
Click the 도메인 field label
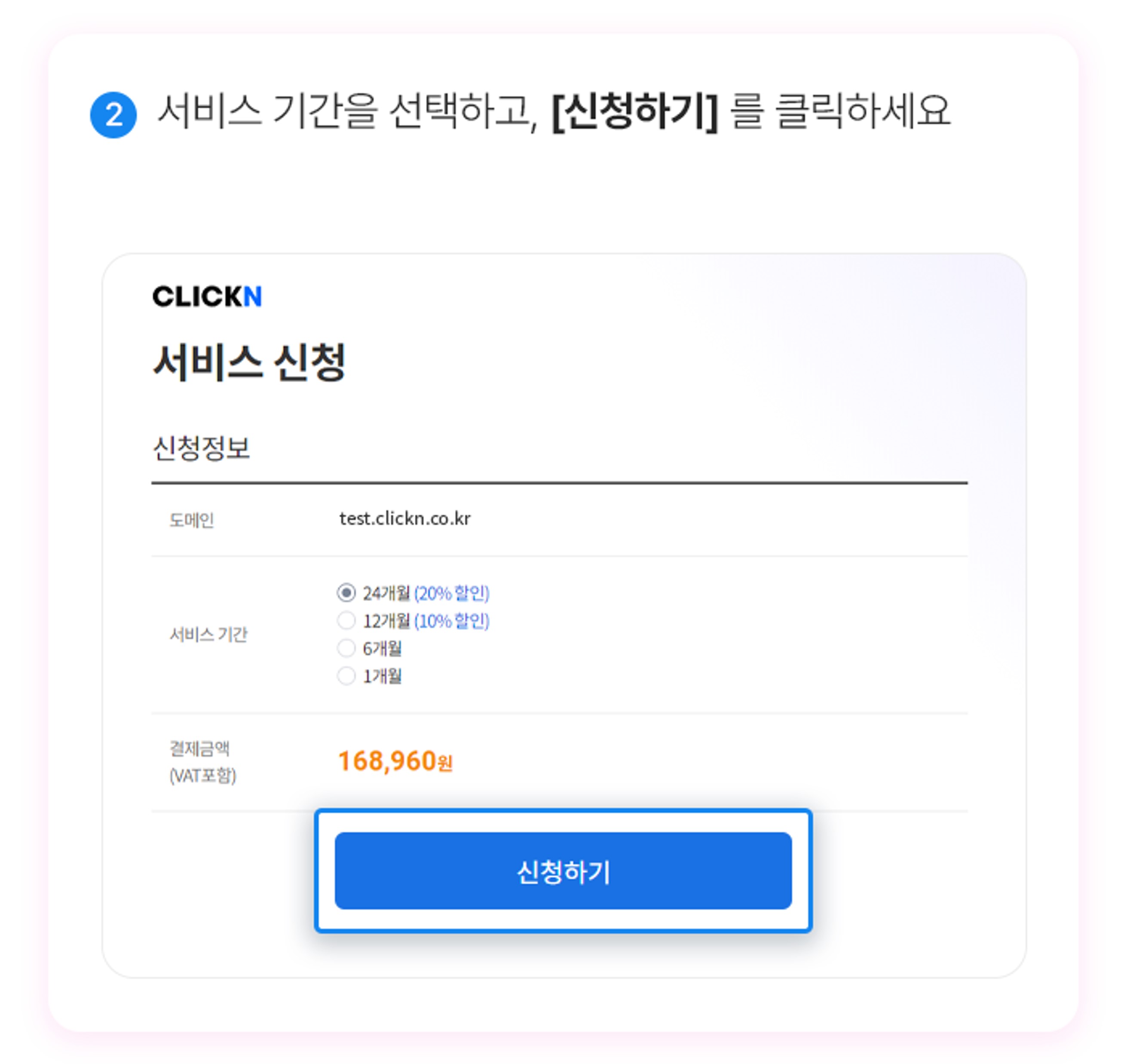point(192,520)
